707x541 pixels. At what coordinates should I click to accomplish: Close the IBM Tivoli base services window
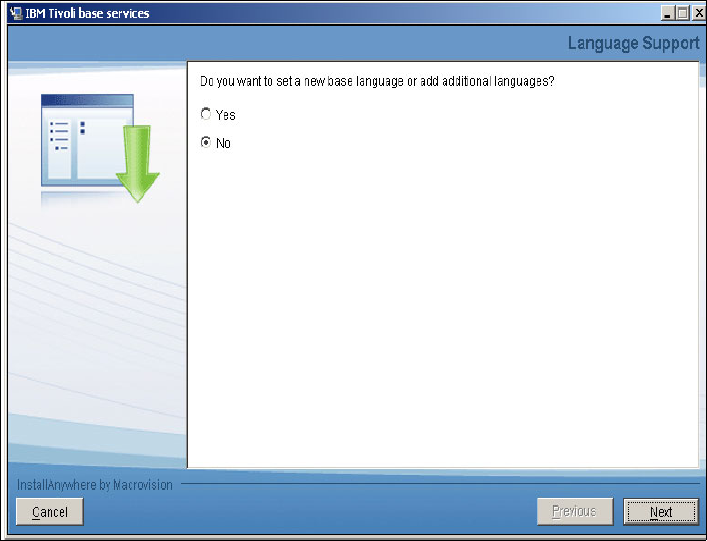[699, 14]
